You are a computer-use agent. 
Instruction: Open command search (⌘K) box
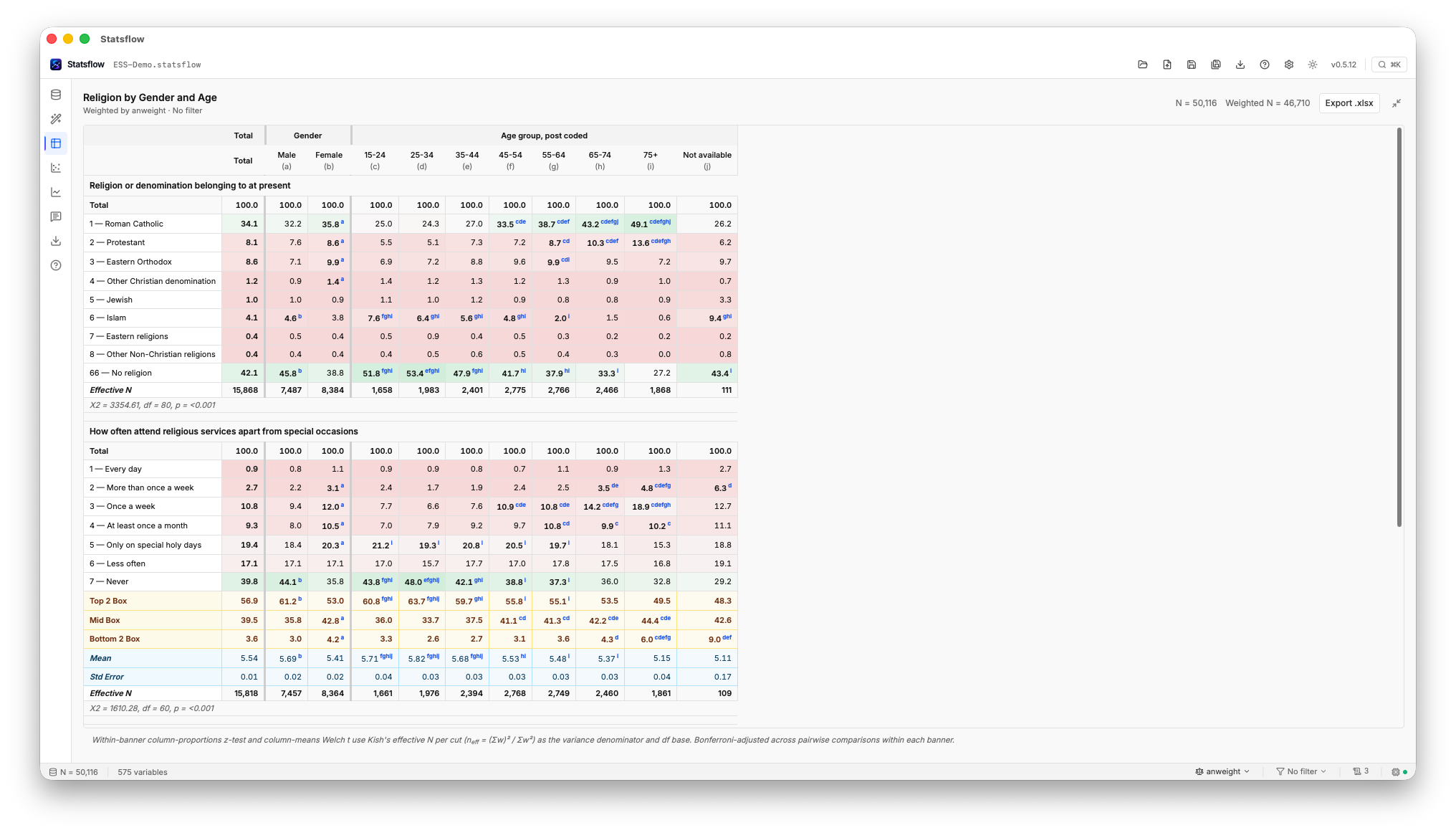tap(1389, 65)
